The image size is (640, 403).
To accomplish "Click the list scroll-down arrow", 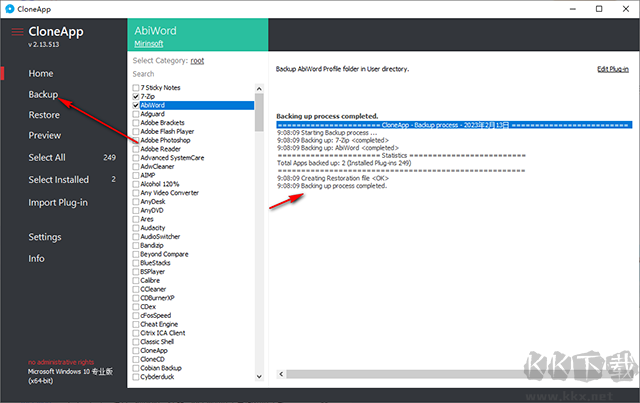I will tap(259, 376).
